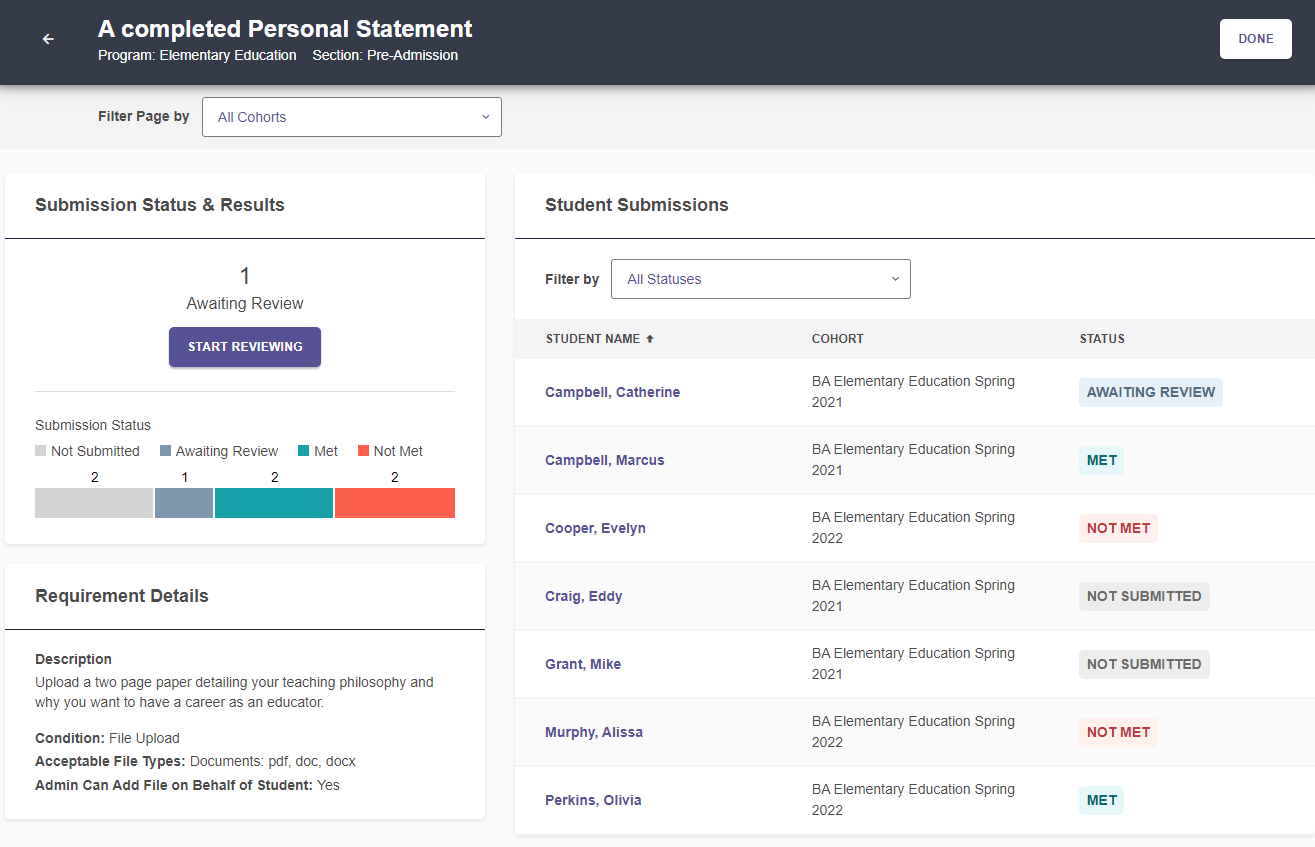The image size is (1315, 847).
Task: Open Campbell, Catherine's submission
Action: [x=612, y=392]
